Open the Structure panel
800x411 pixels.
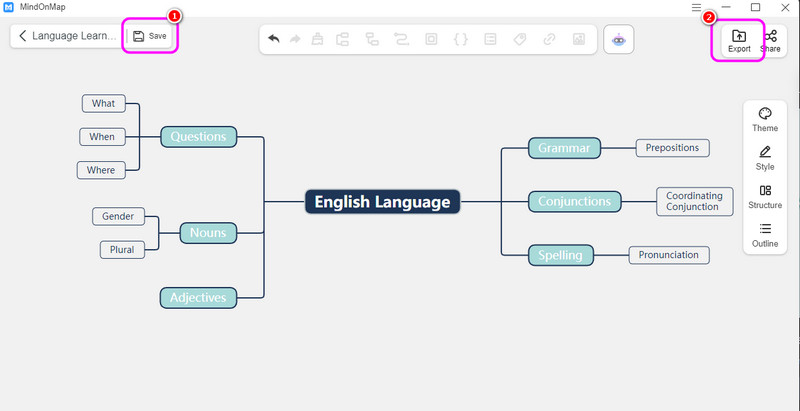pos(765,197)
